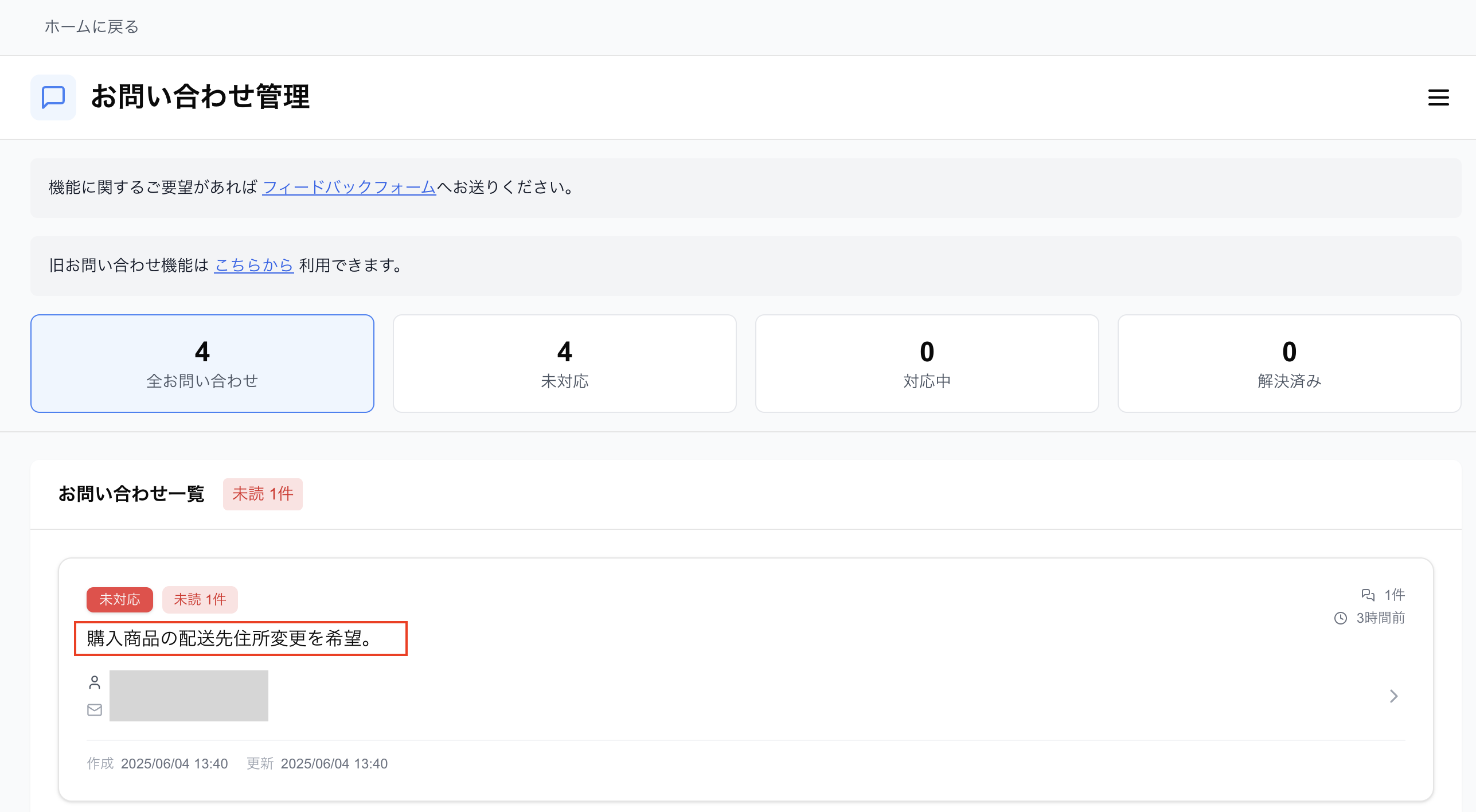Click the 作成 2025/06/04 13:40 timestamp

[x=157, y=764]
